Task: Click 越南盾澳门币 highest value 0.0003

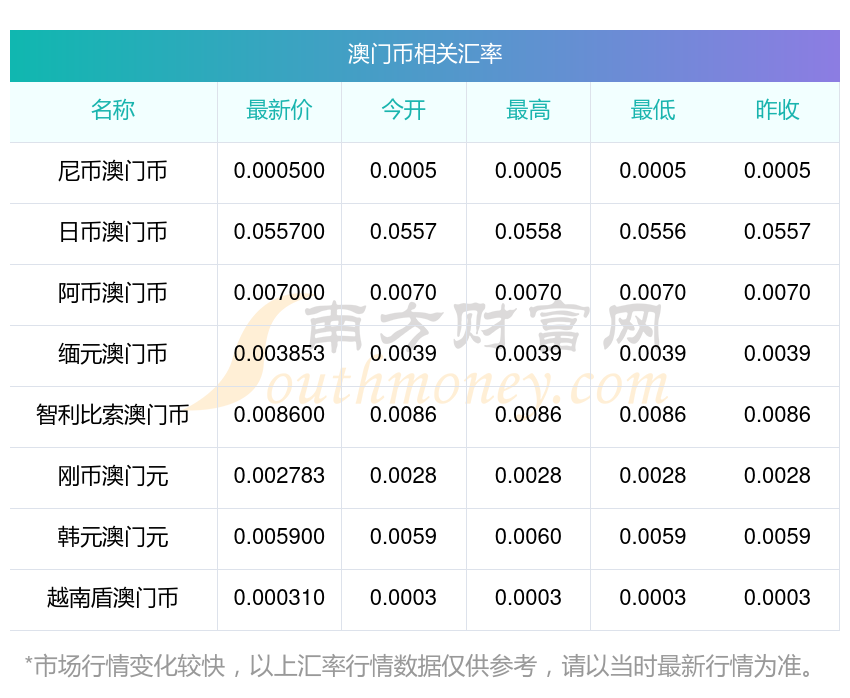Action: [528, 598]
